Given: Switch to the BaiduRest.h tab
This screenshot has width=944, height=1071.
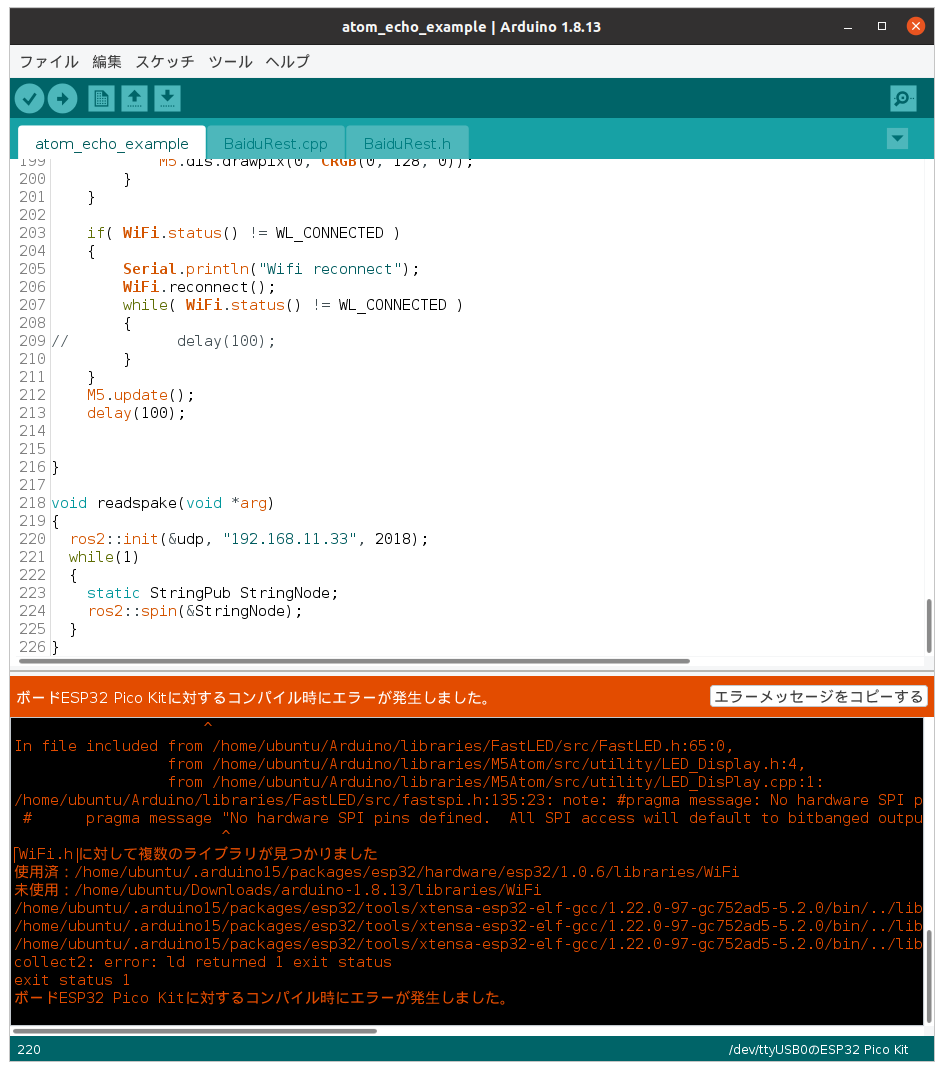Looking at the screenshot, I should tap(407, 143).
